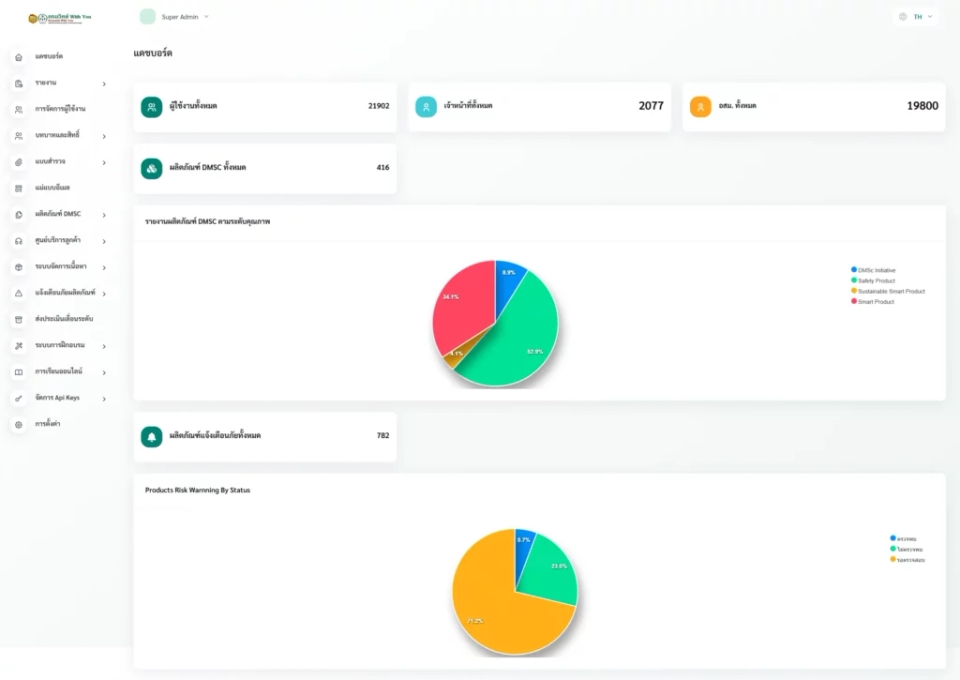Expand the ผลิตภัณฑ์ DMSC menu chevron
960x680 pixels.
pos(104,215)
